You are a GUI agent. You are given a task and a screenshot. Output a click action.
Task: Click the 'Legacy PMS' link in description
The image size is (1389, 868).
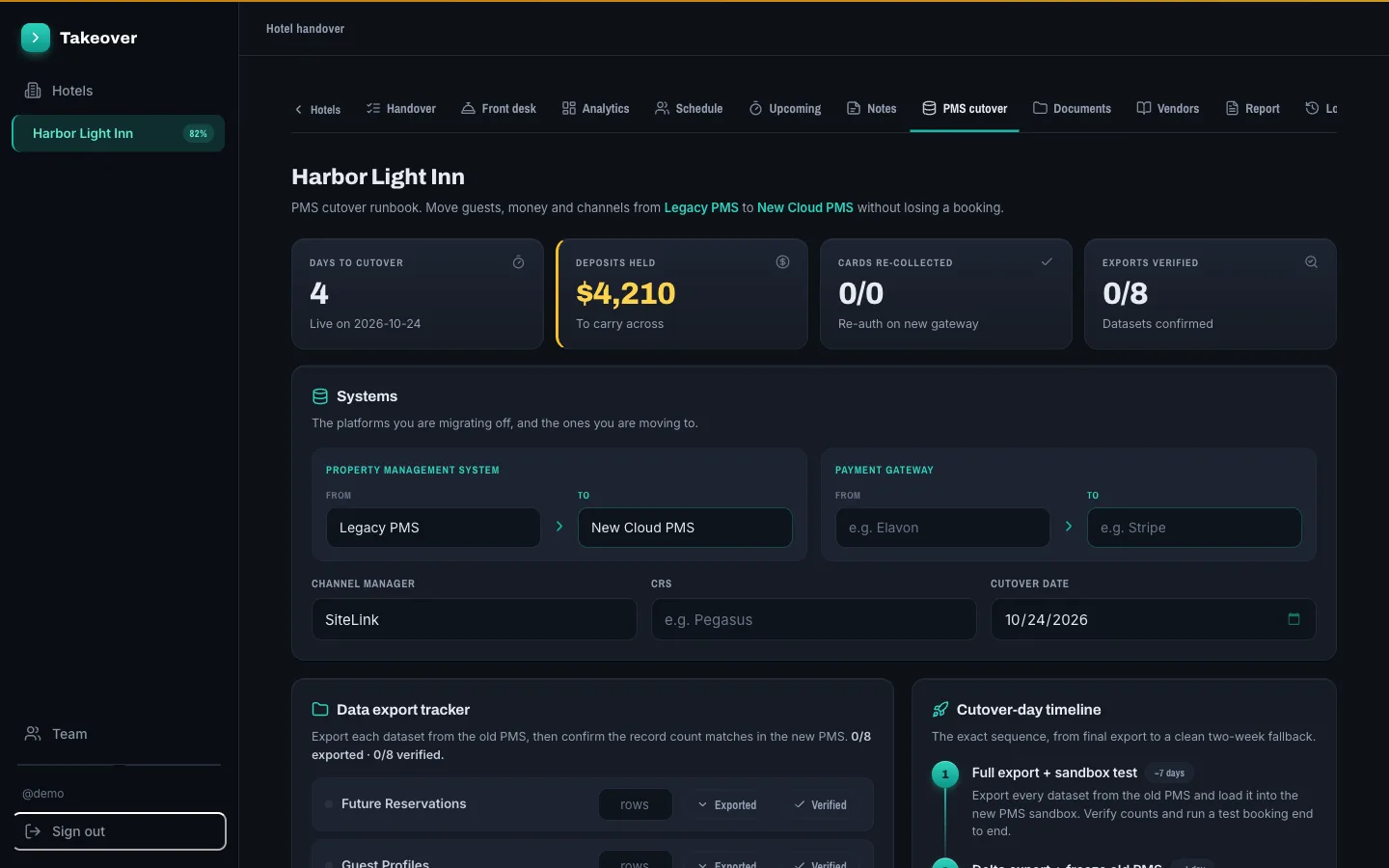pos(701,207)
